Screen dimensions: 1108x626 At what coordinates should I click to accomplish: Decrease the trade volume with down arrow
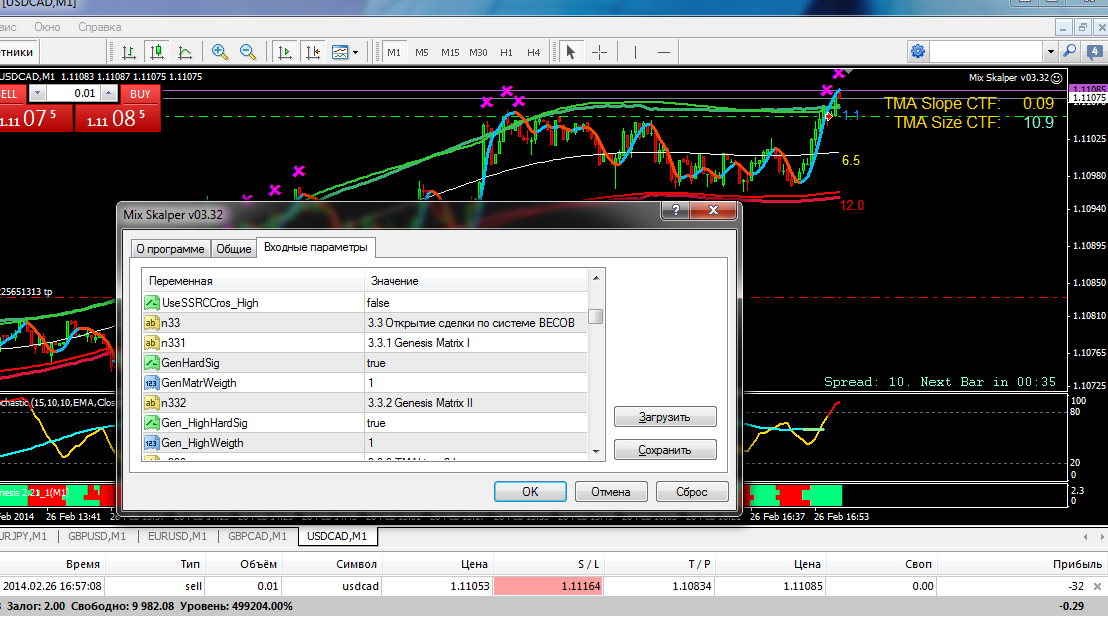[x=37, y=93]
